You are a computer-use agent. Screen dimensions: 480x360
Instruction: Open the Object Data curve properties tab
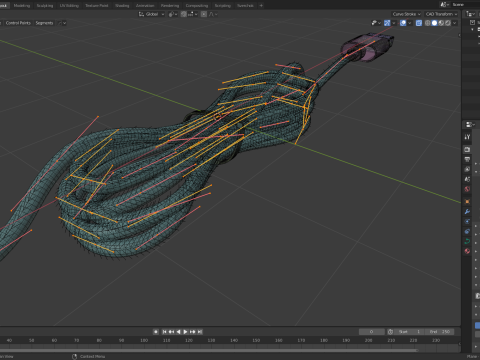[467, 241]
